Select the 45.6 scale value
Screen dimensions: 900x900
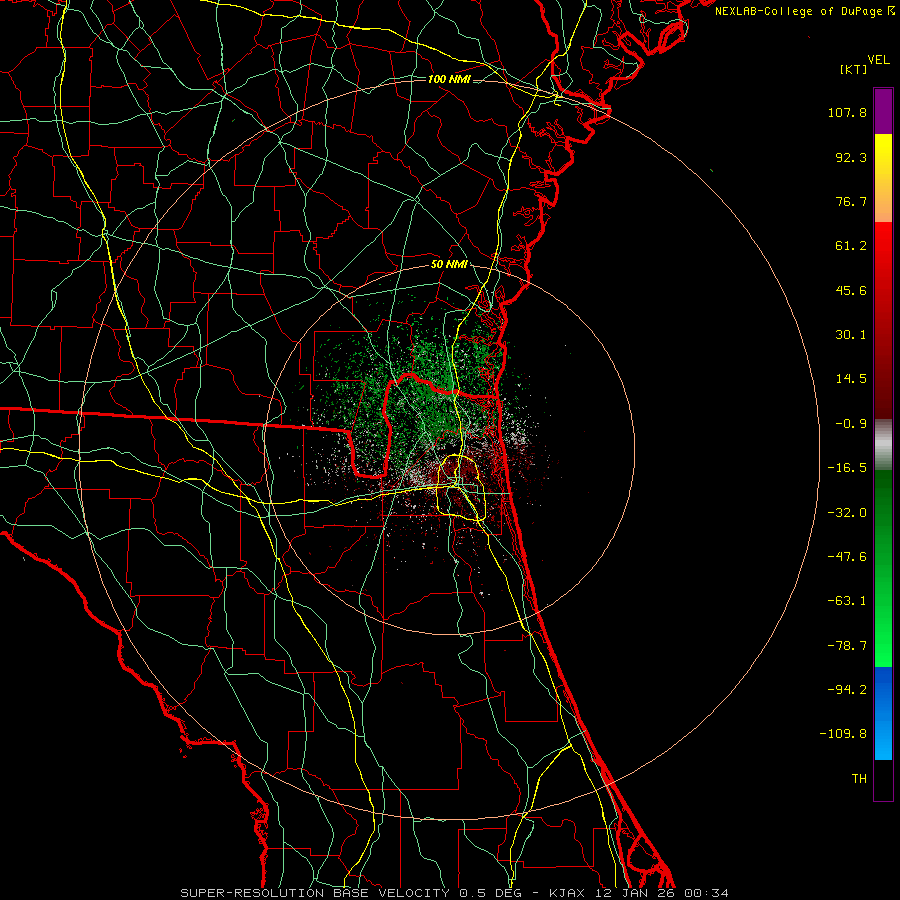[851, 290]
